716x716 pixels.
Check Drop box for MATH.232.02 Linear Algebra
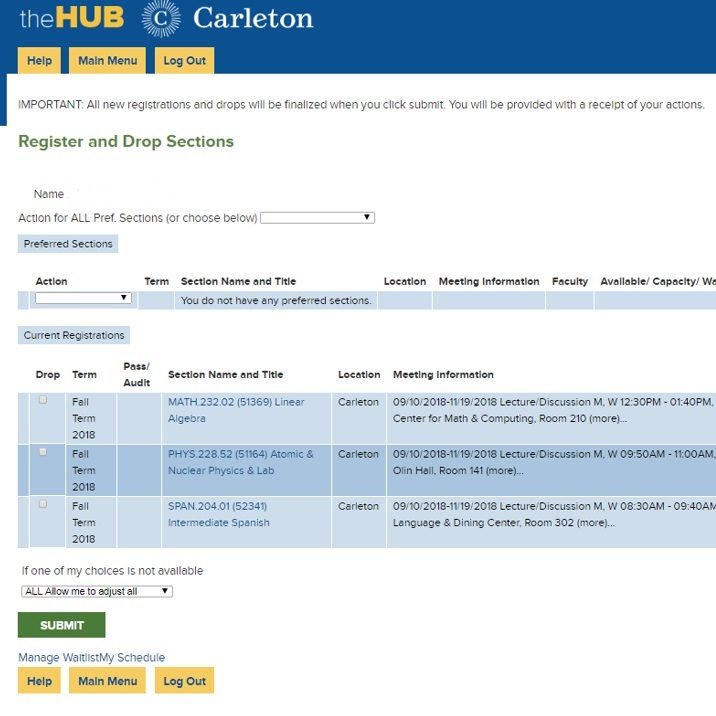coord(43,400)
